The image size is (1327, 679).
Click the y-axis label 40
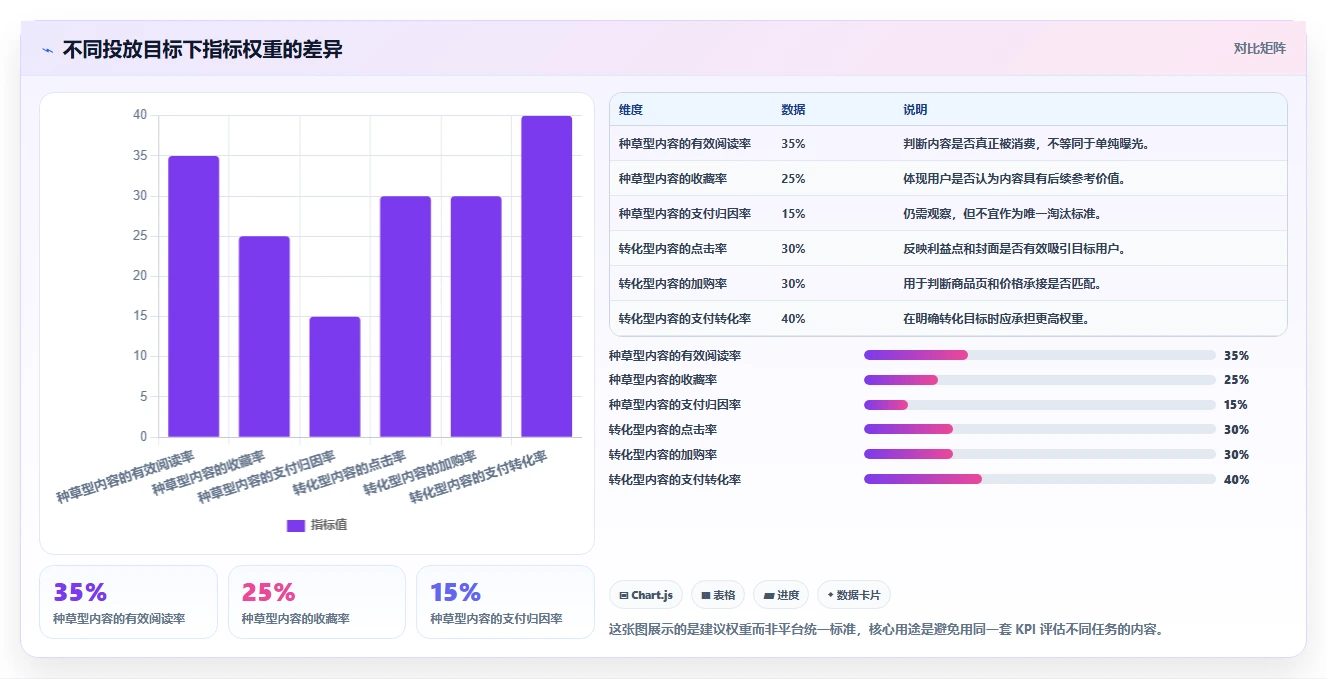point(140,115)
